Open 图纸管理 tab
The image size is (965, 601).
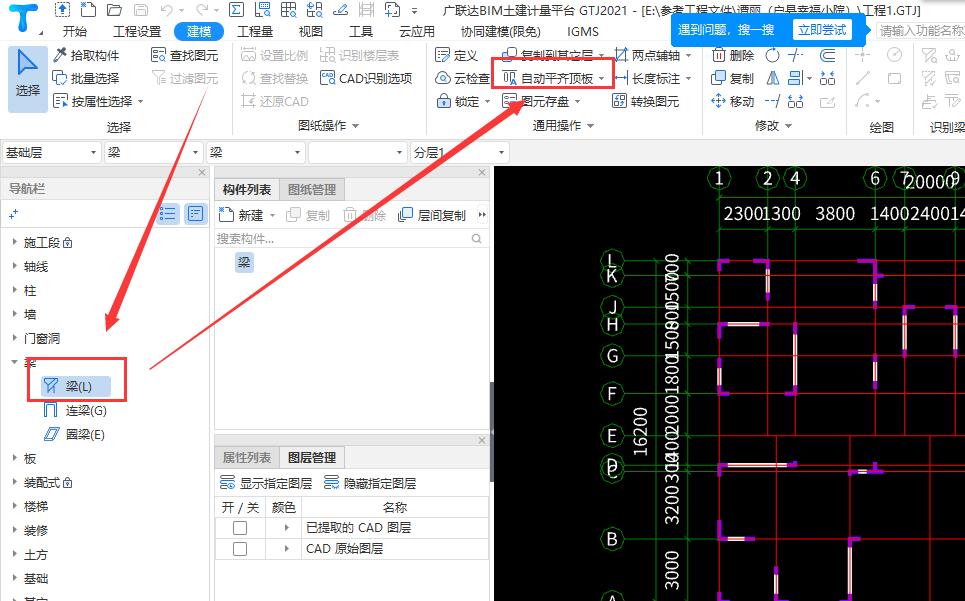(x=312, y=189)
